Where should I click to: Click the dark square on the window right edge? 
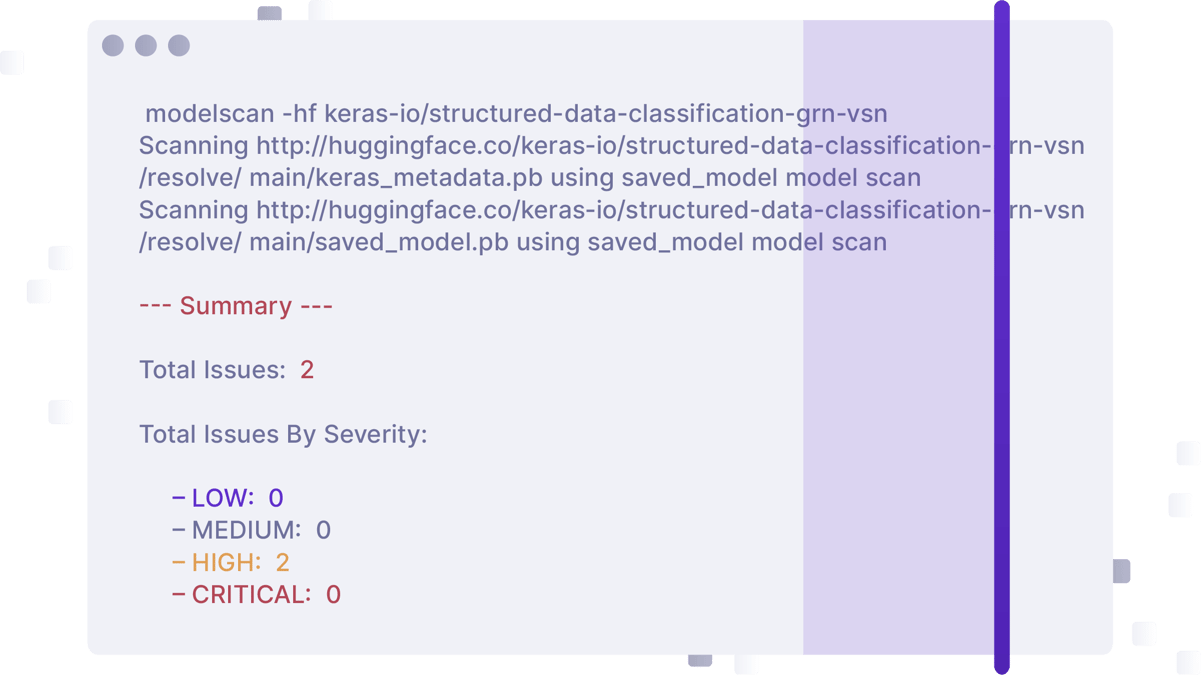coord(1122,572)
